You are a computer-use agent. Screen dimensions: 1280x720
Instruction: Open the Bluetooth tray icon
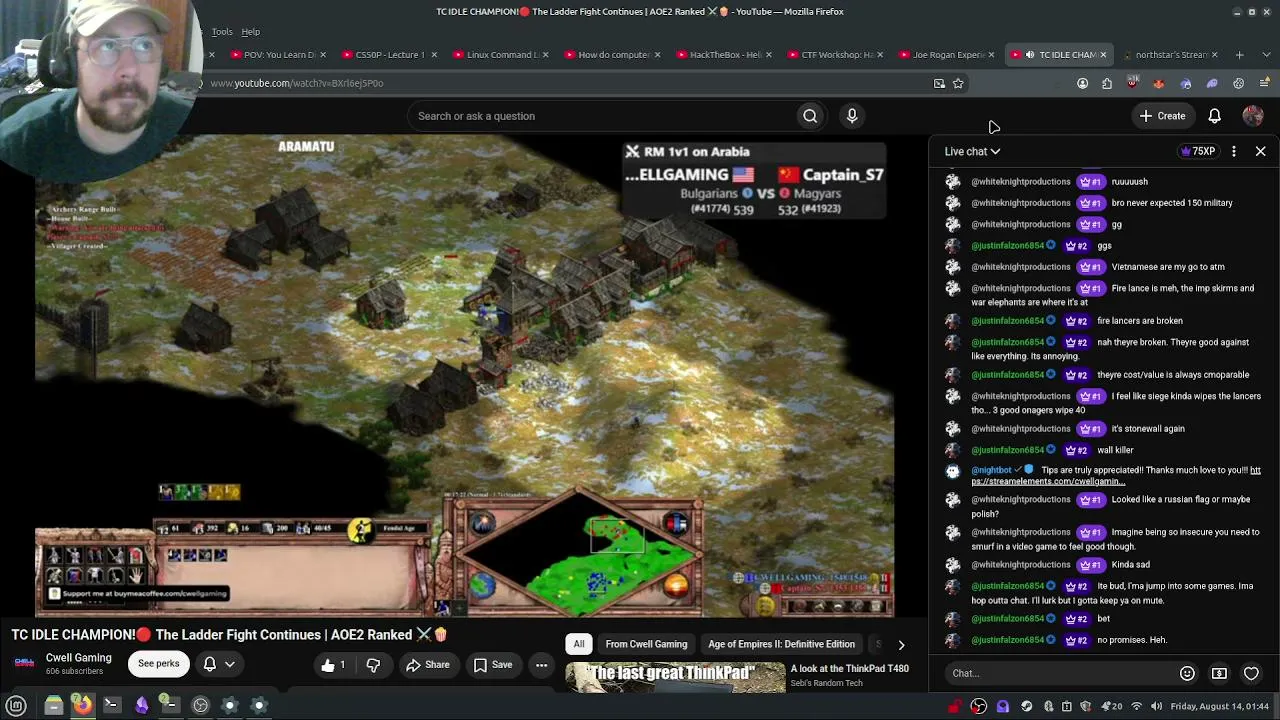(x=1048, y=707)
